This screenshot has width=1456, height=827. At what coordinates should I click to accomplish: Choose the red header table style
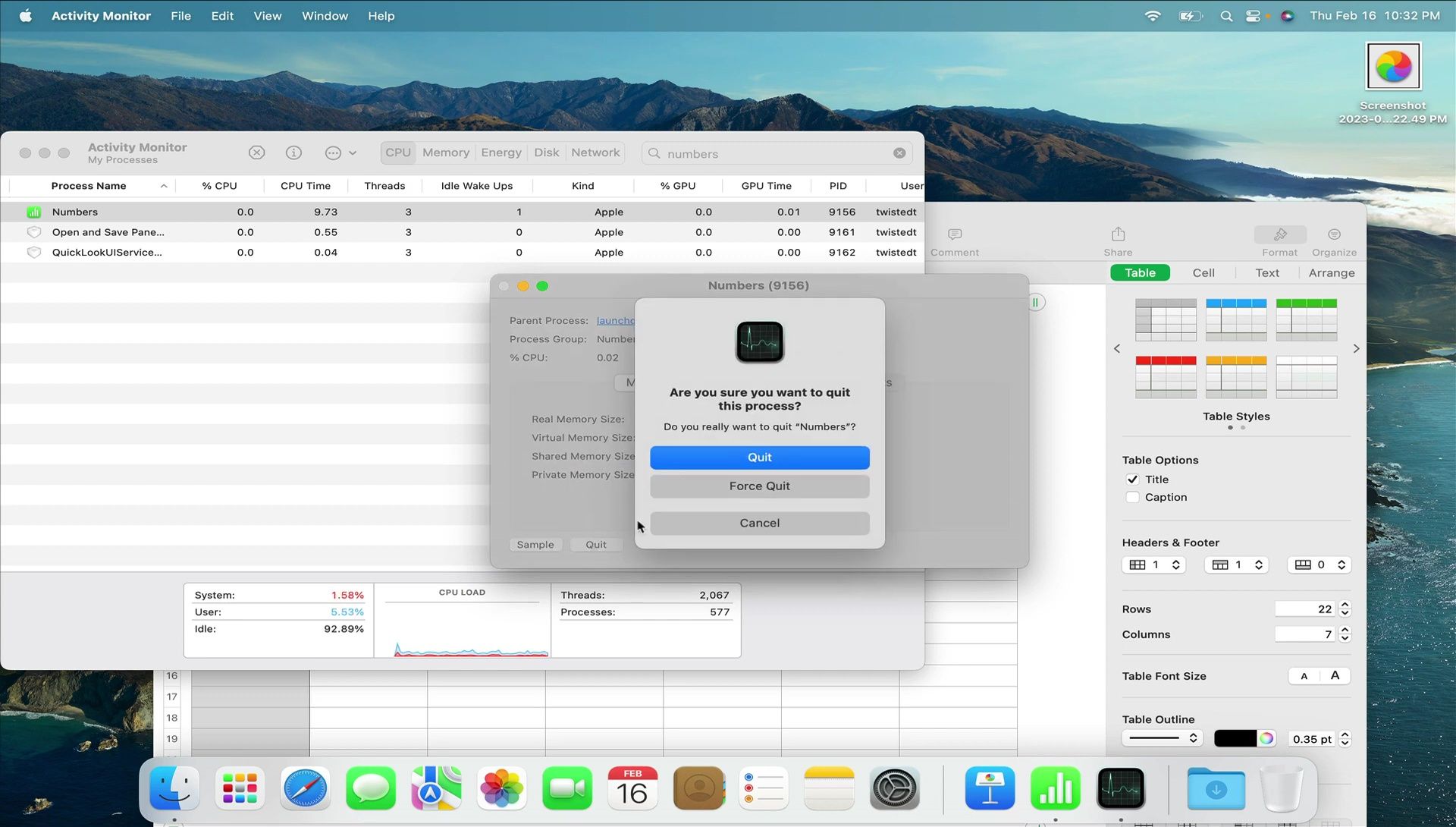point(1166,377)
